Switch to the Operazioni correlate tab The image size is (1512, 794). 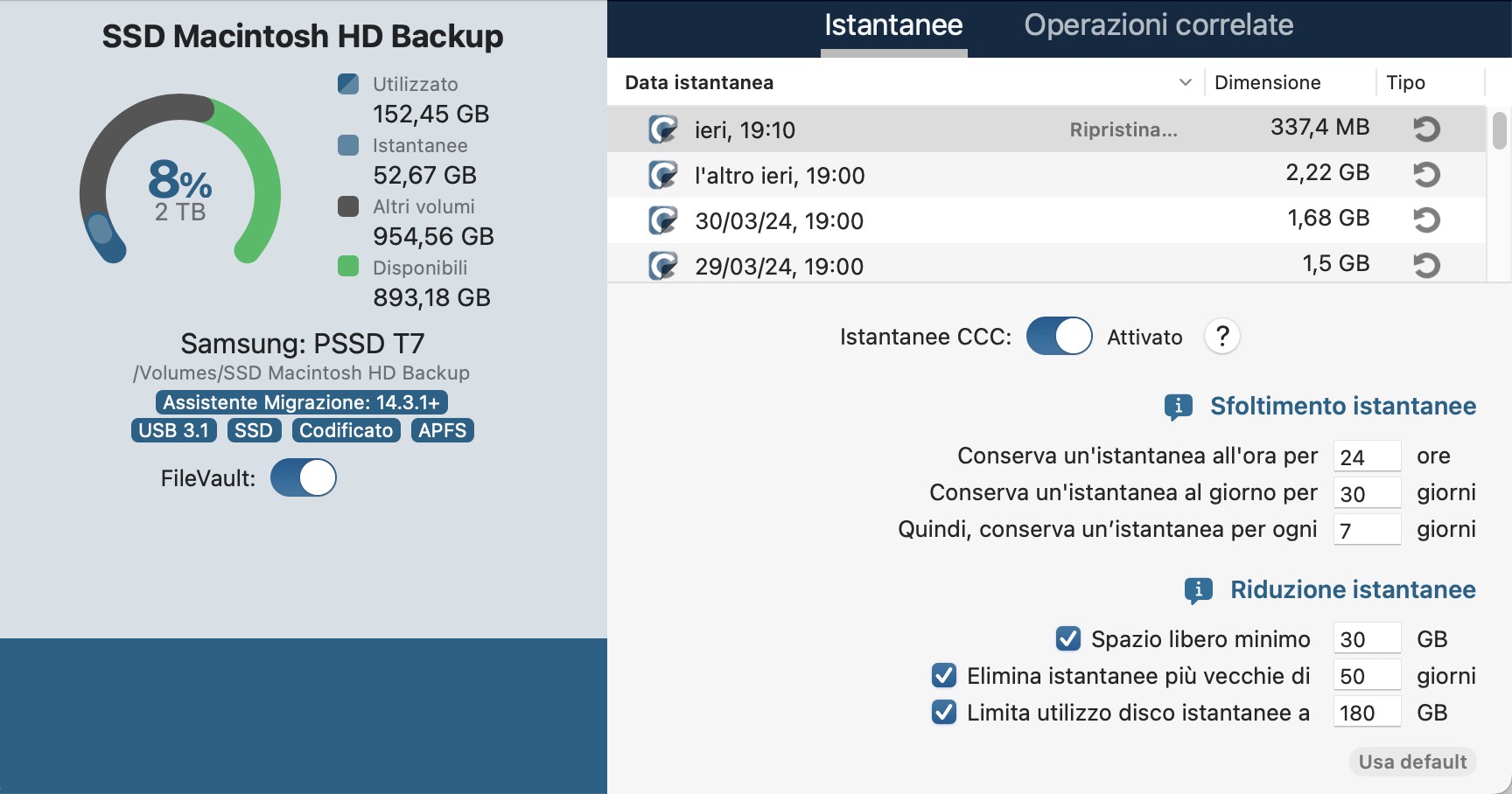[1158, 25]
